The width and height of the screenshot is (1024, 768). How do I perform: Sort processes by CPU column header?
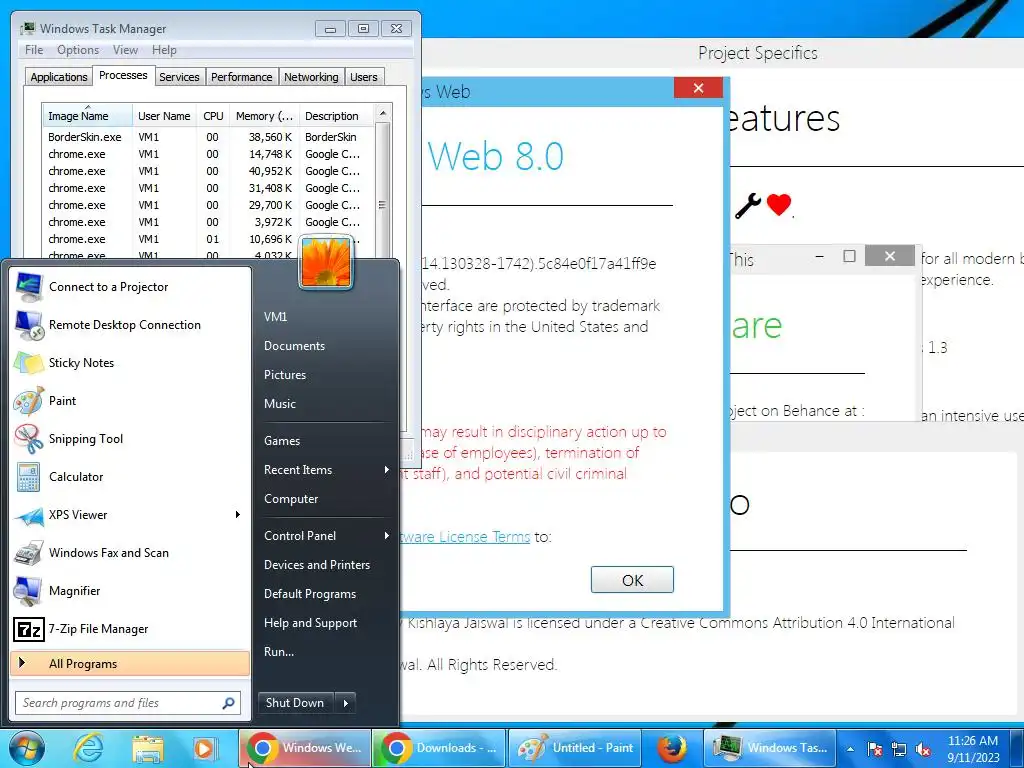point(213,116)
